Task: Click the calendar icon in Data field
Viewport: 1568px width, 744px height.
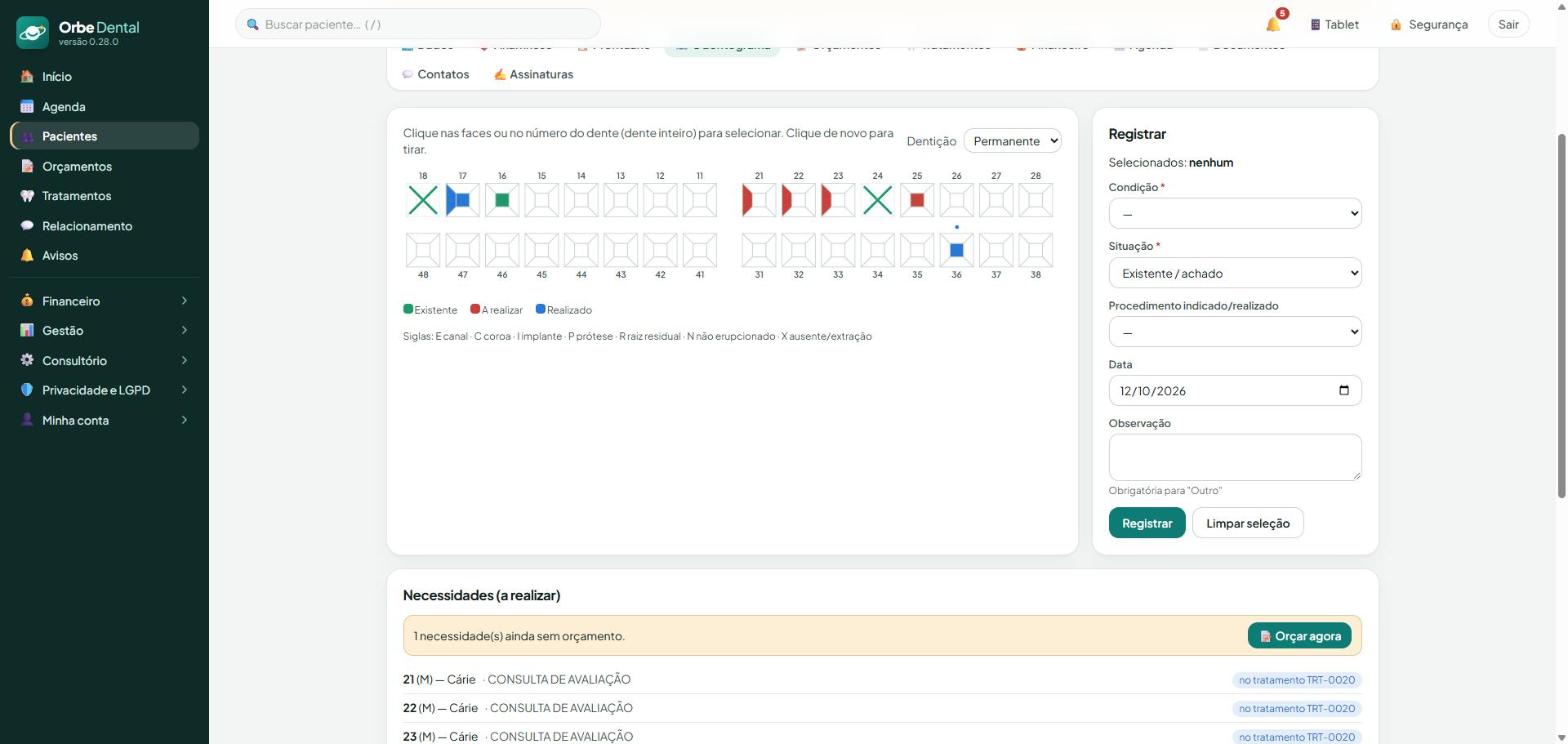Action: 1343,390
